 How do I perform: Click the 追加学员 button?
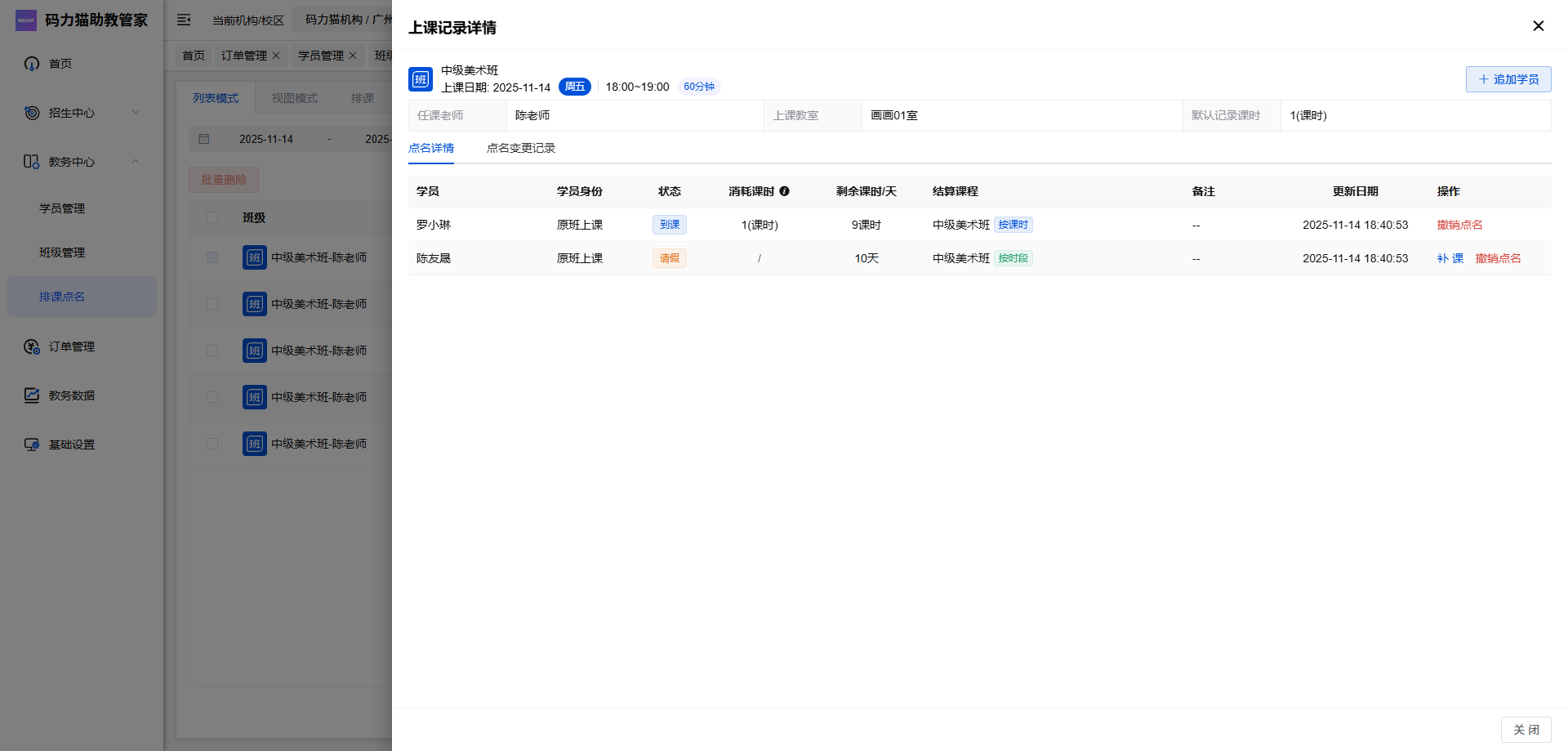coord(1508,79)
